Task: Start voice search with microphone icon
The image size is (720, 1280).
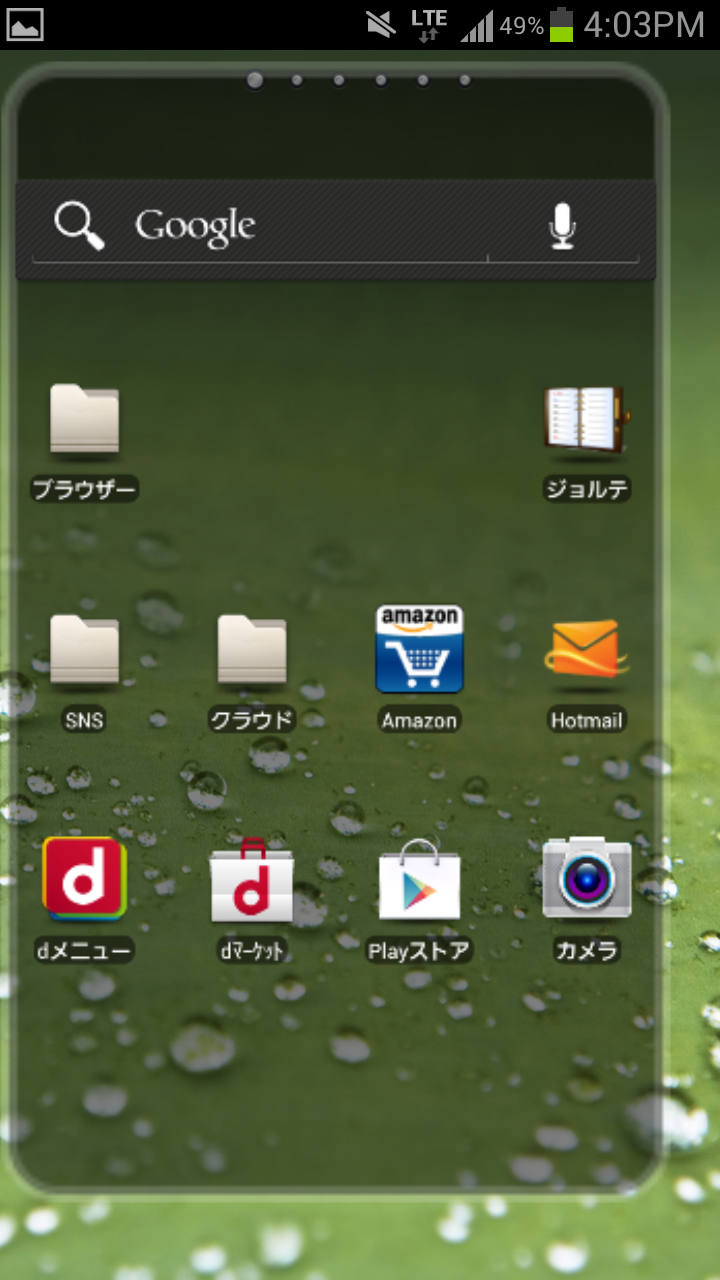Action: pyautogui.click(x=563, y=225)
